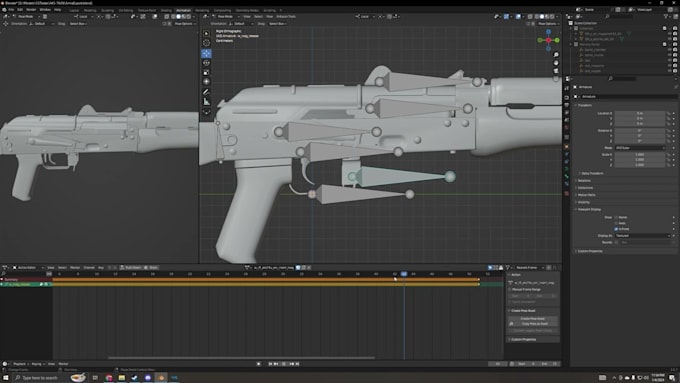Click the Rotation Y value field

click(640, 136)
